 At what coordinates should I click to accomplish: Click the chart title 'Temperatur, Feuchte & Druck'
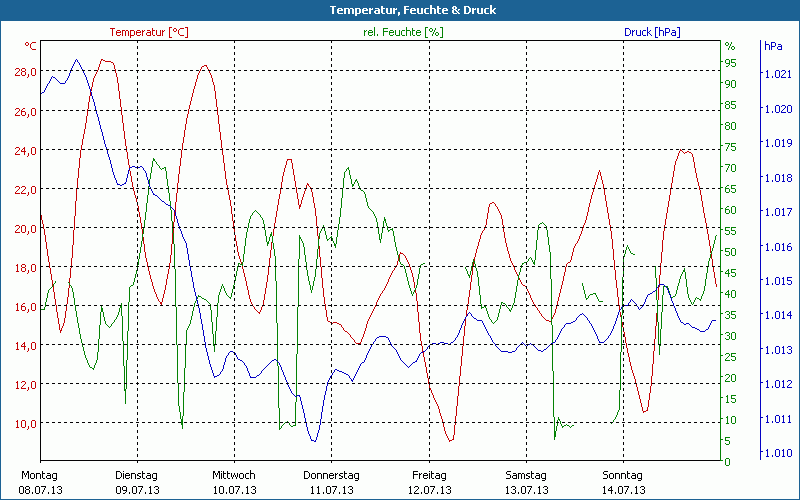pos(399,10)
